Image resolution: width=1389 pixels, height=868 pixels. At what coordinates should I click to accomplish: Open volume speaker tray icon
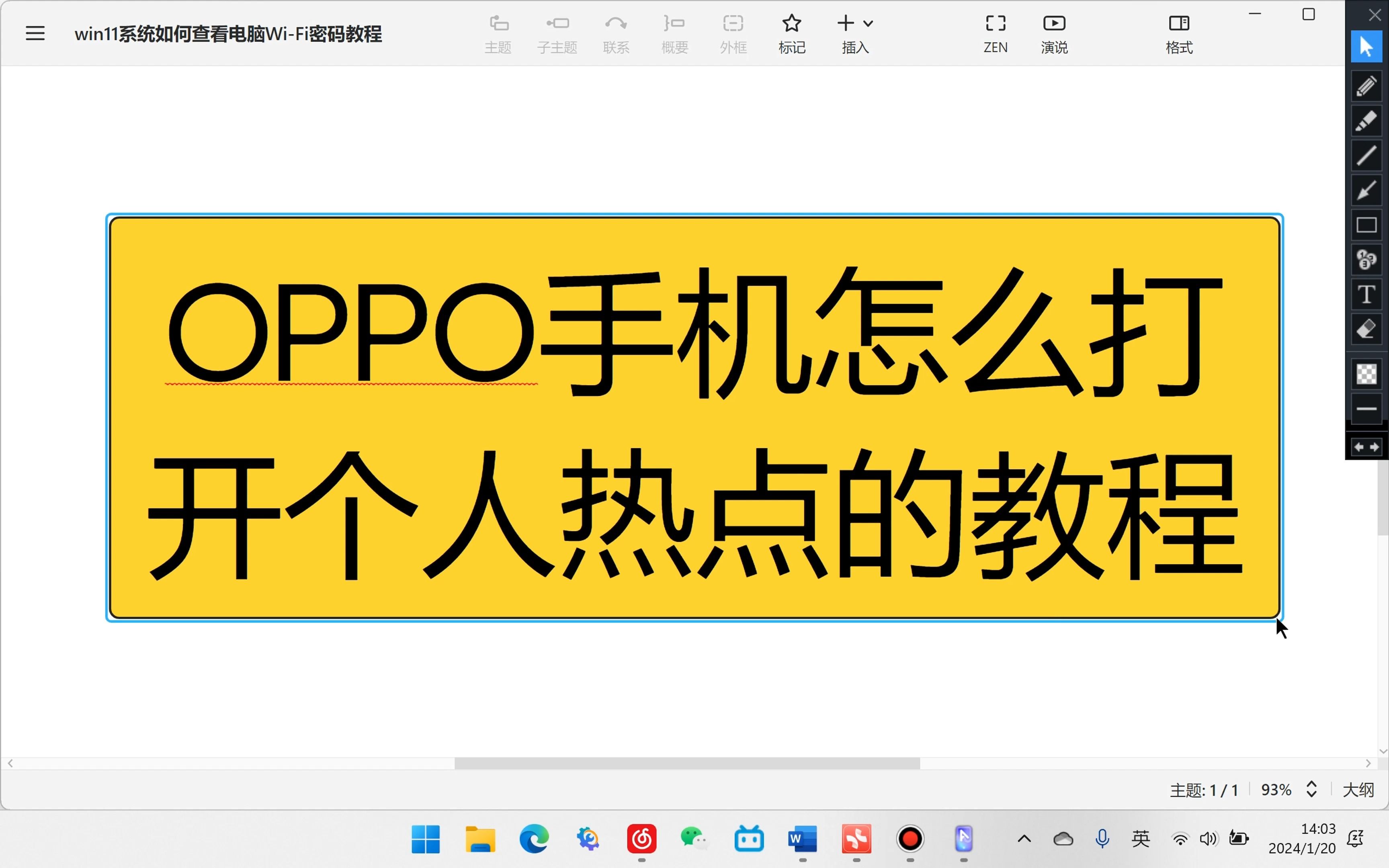1208,839
